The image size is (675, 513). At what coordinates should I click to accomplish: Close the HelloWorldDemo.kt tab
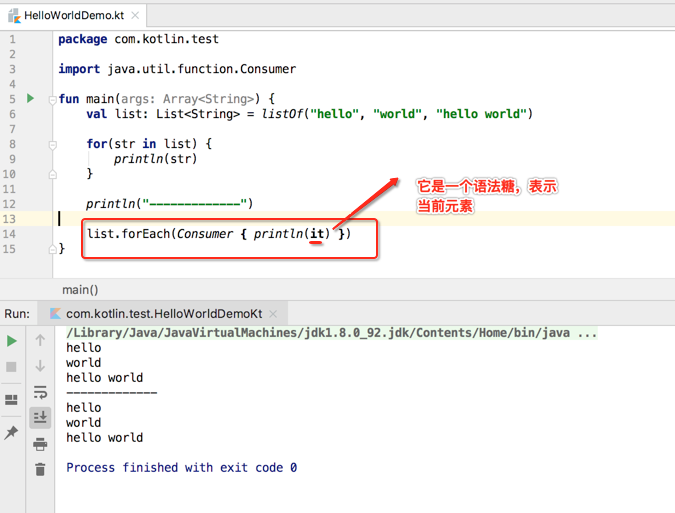click(x=135, y=15)
